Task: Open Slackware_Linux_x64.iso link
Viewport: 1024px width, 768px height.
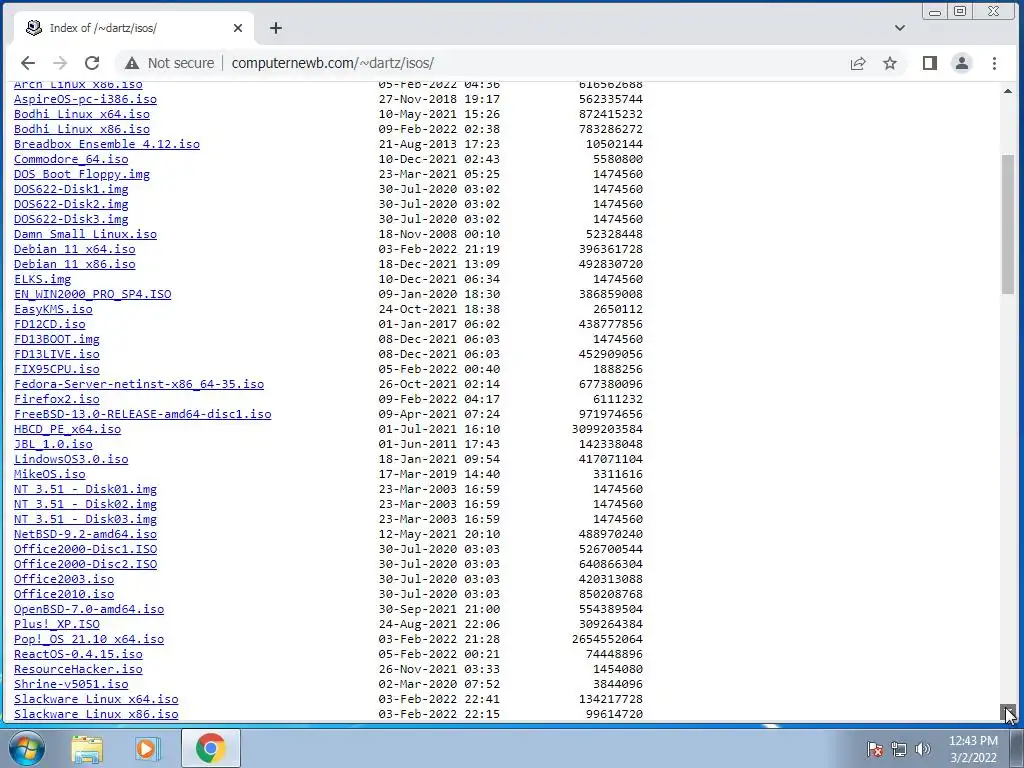Action: pos(96,700)
